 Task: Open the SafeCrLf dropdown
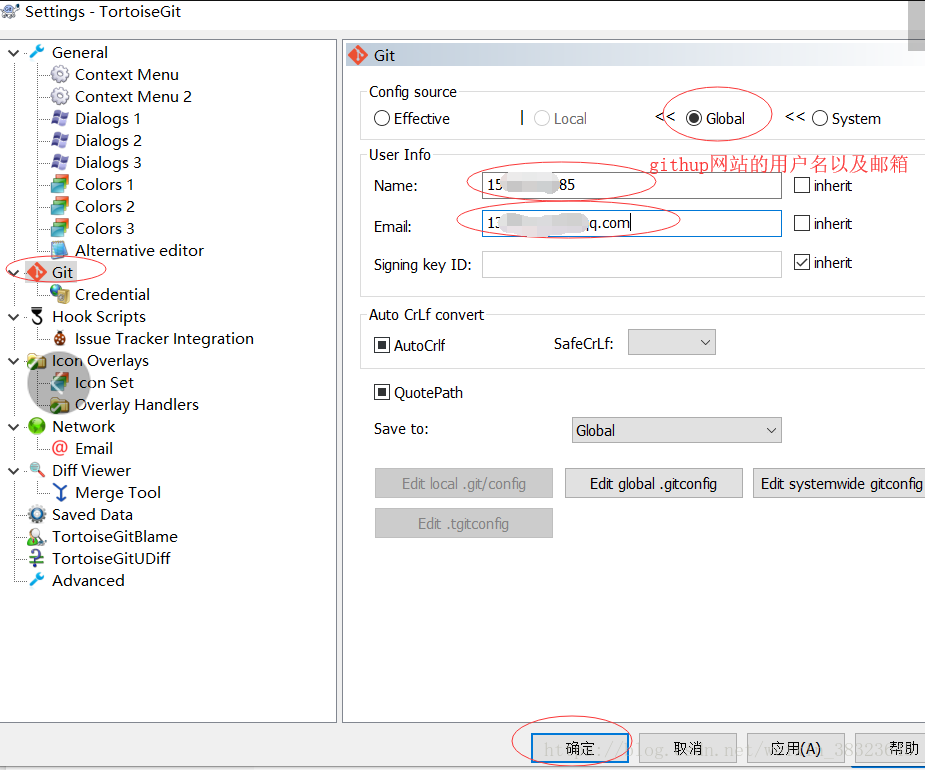[671, 342]
